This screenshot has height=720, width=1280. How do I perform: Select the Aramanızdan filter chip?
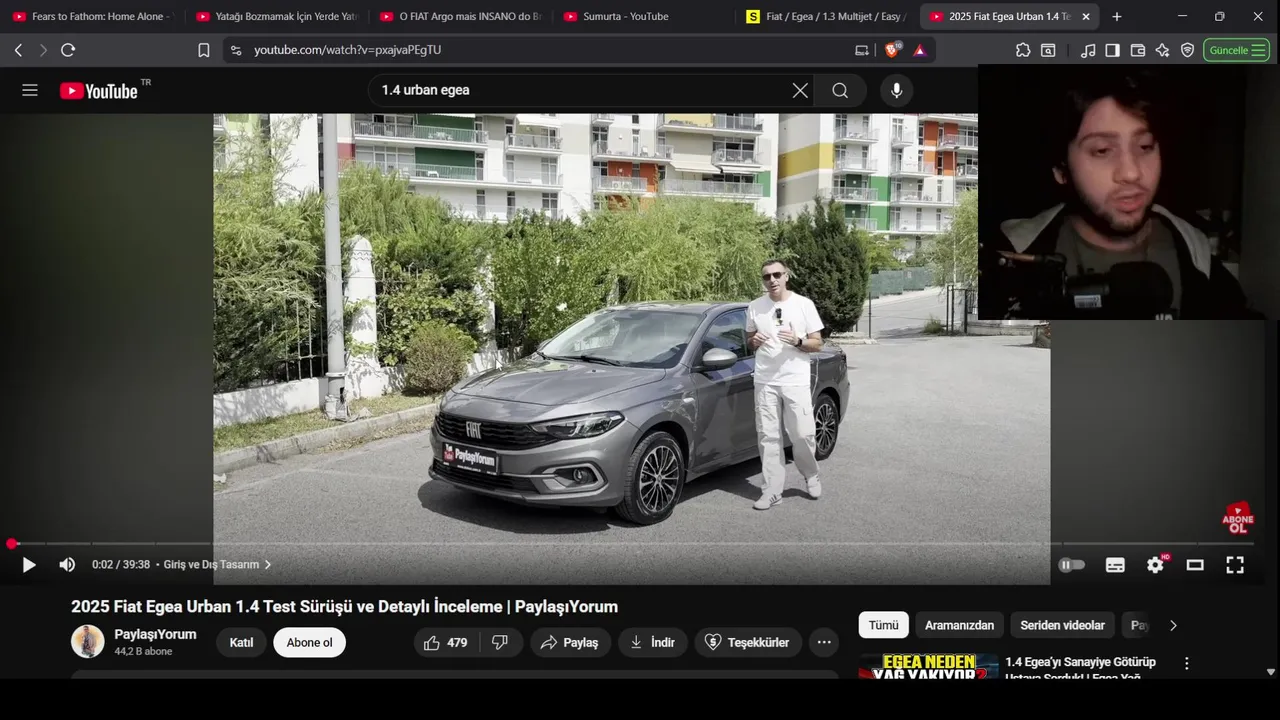(959, 625)
